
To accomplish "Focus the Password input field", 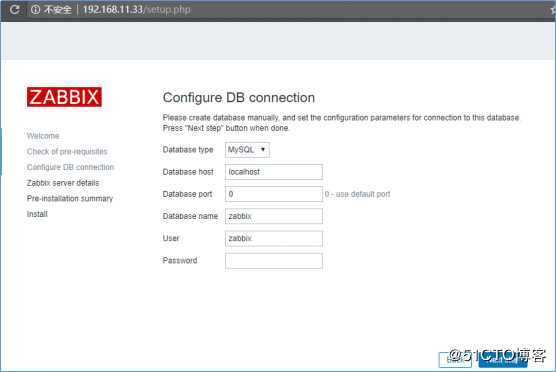I will pos(274,261).
